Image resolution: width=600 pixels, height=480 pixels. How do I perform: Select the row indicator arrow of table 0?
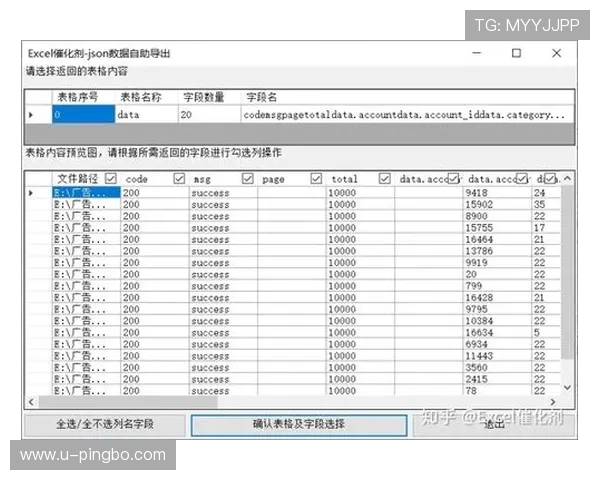pyautogui.click(x=31, y=114)
